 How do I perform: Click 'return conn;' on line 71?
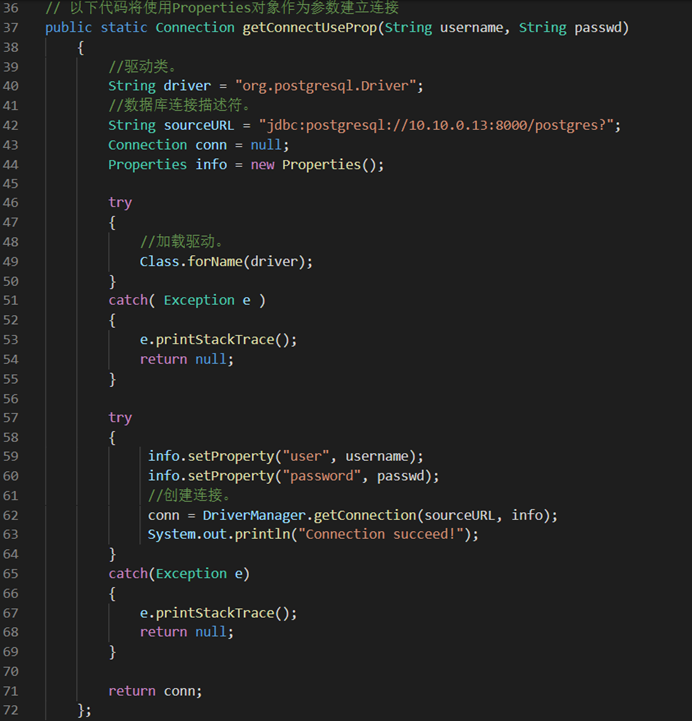(x=155, y=691)
